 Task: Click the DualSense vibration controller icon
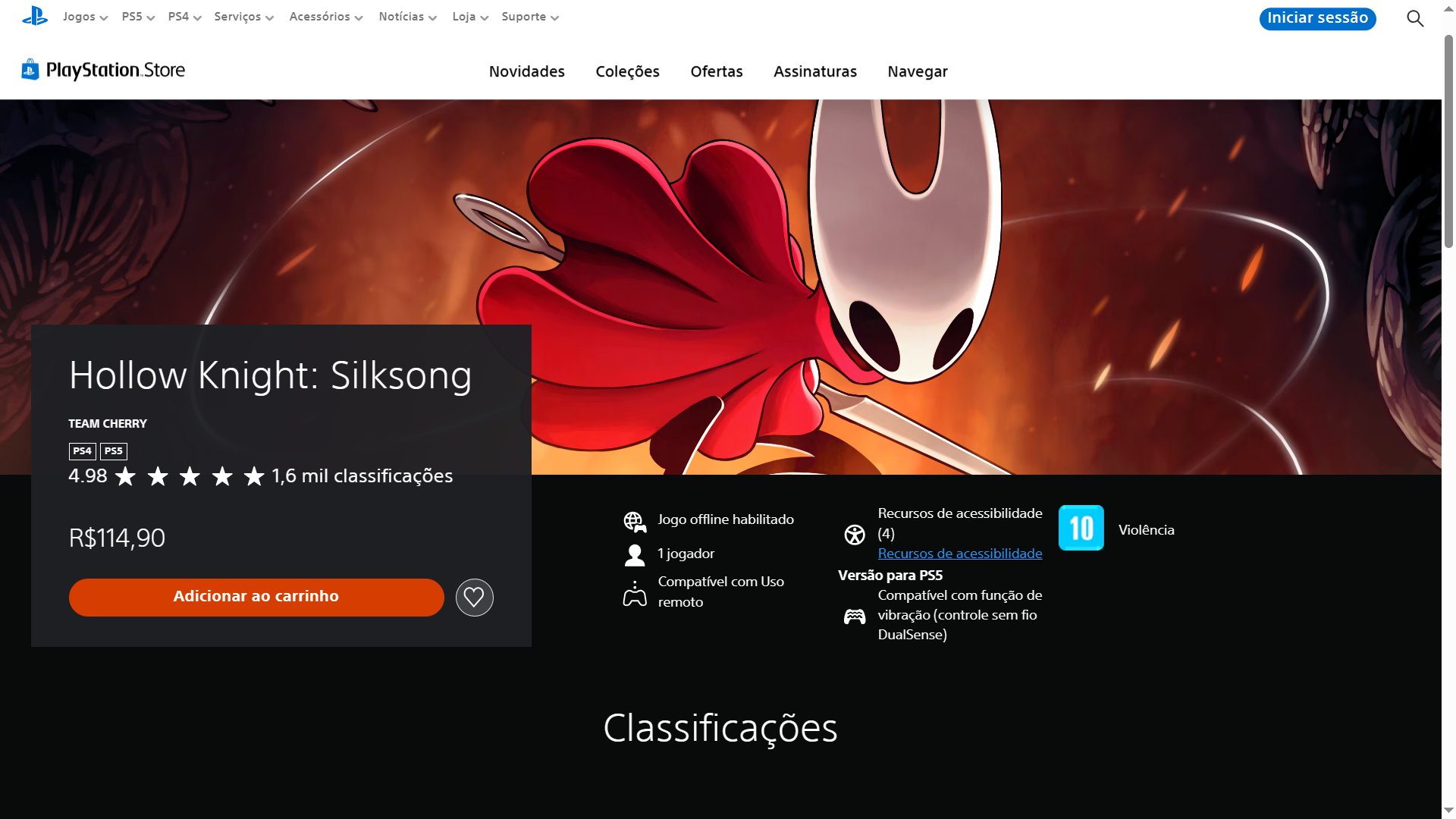(855, 617)
